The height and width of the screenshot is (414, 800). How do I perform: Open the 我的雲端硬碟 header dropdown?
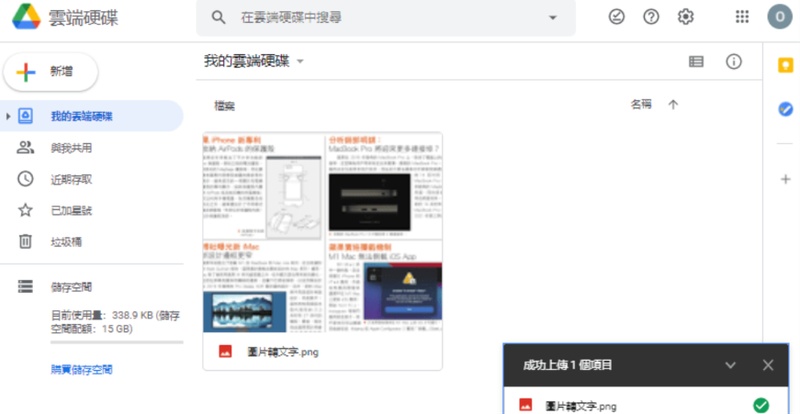pos(254,62)
